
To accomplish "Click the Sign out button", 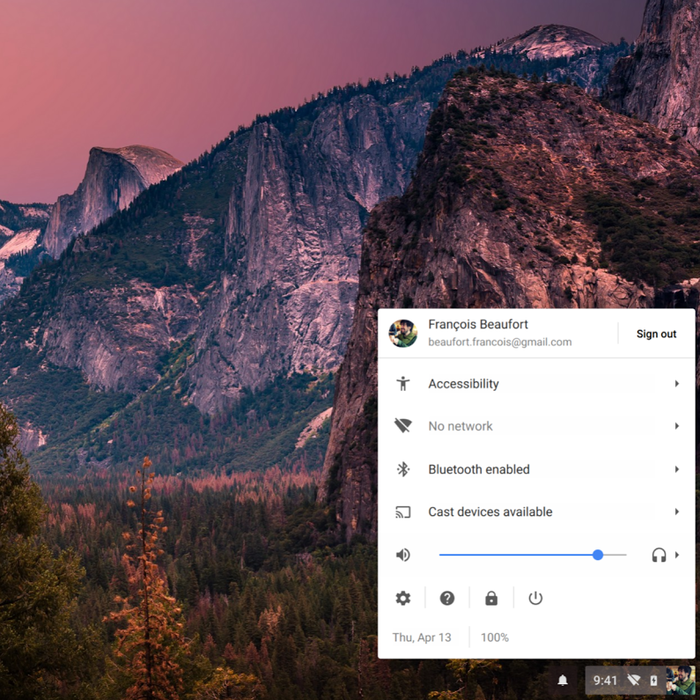I will [656, 334].
